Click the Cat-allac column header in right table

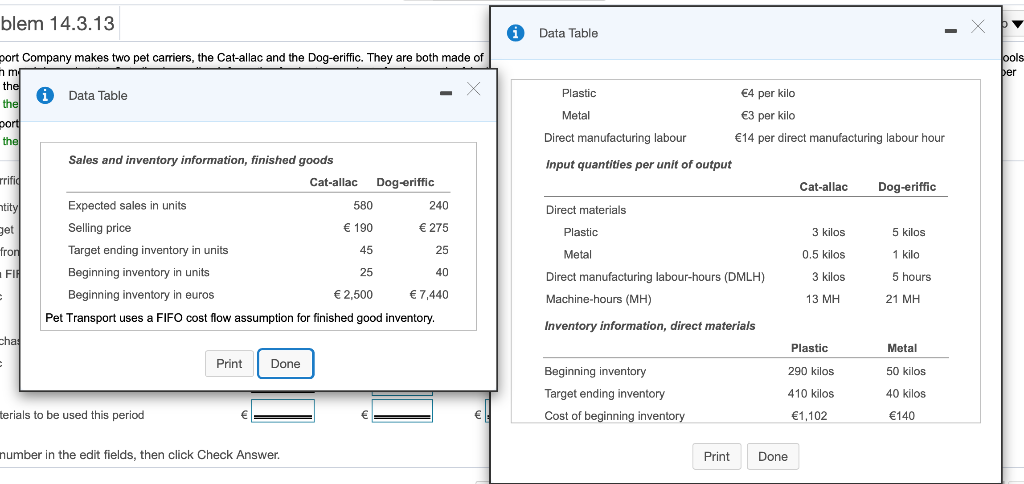coord(824,187)
